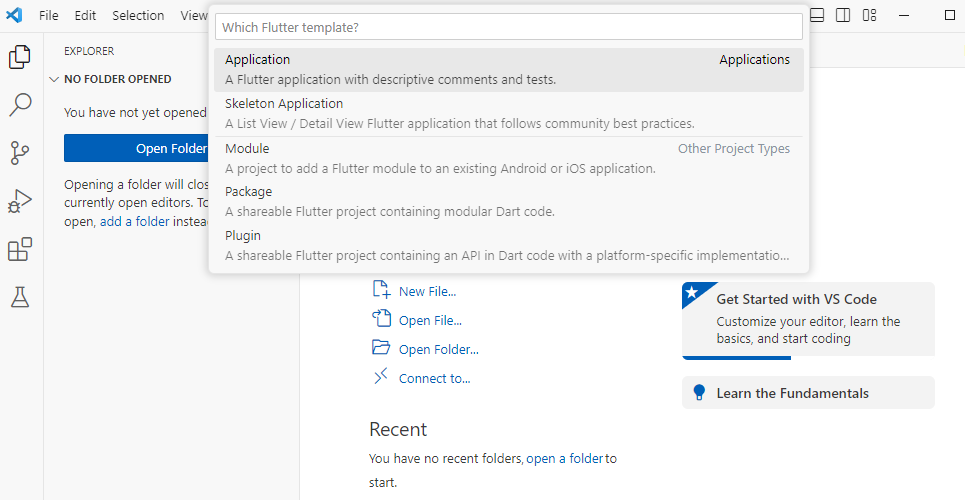The height and width of the screenshot is (500, 965).
Task: Click the Connect to... link
Action: coord(434,379)
